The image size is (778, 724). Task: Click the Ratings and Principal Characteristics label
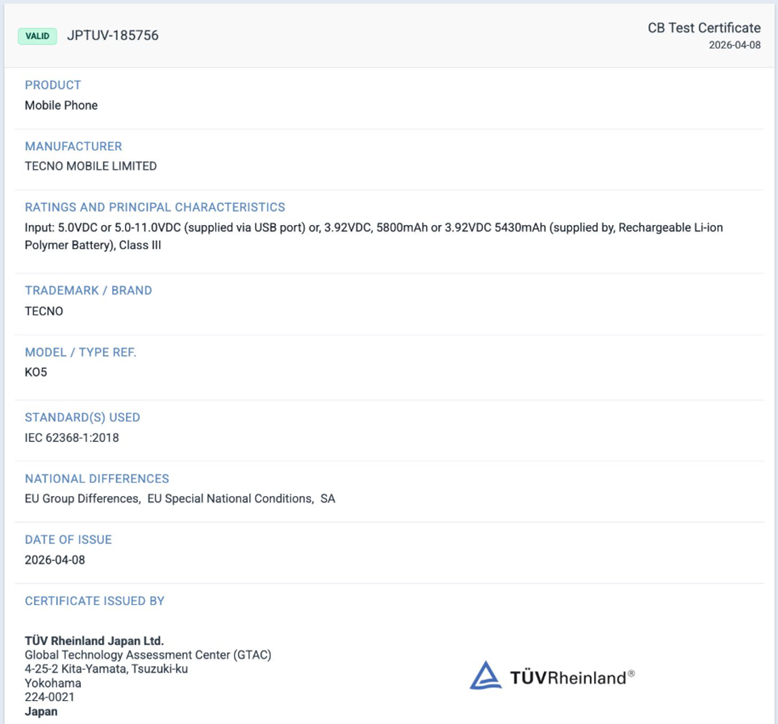pos(155,207)
